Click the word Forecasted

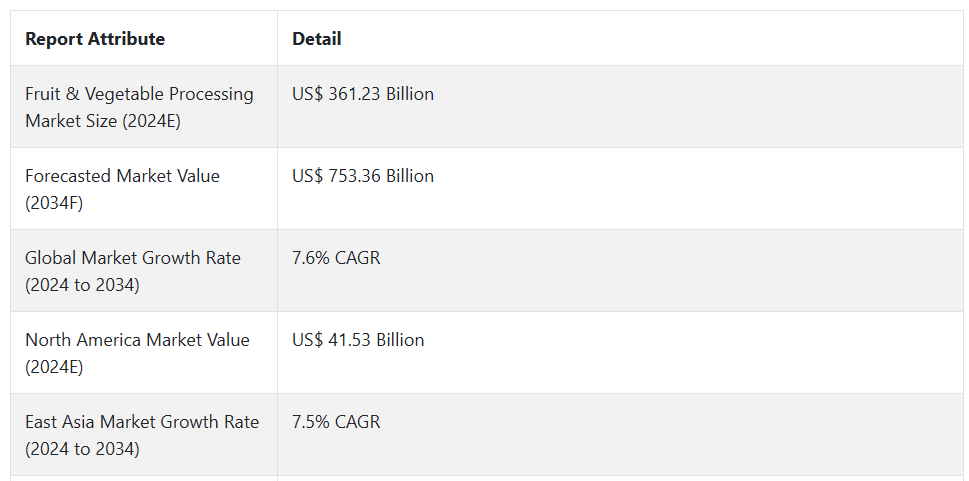68,176
